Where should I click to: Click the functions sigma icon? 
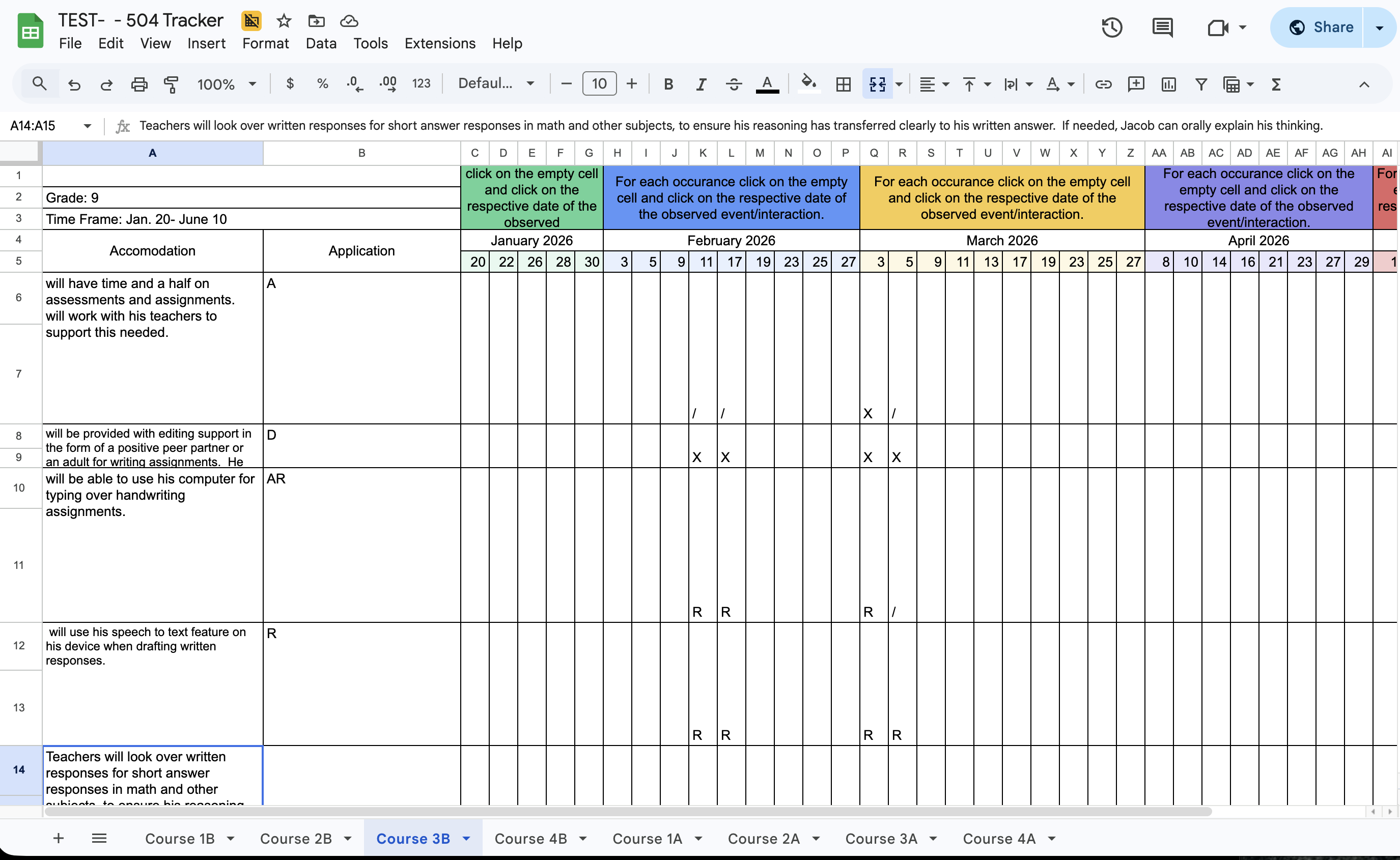point(1275,84)
